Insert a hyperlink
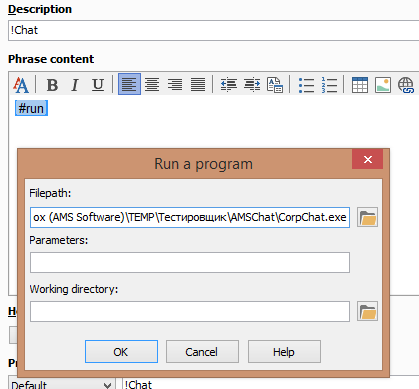Viewport: 419px width, 389px height. [x=406, y=85]
